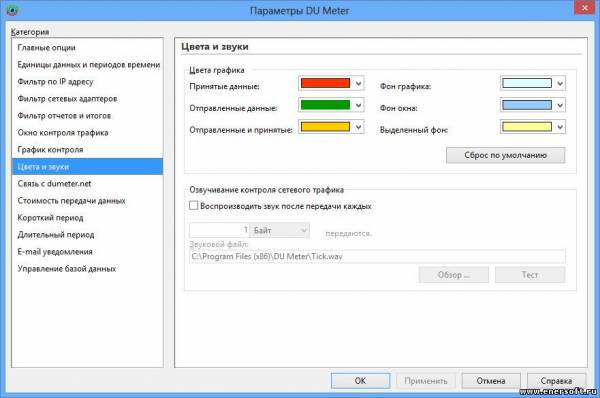Viewport: 600px width, 398px height.
Task: Click the Цвета и звуки heading text
Action: pos(215,47)
